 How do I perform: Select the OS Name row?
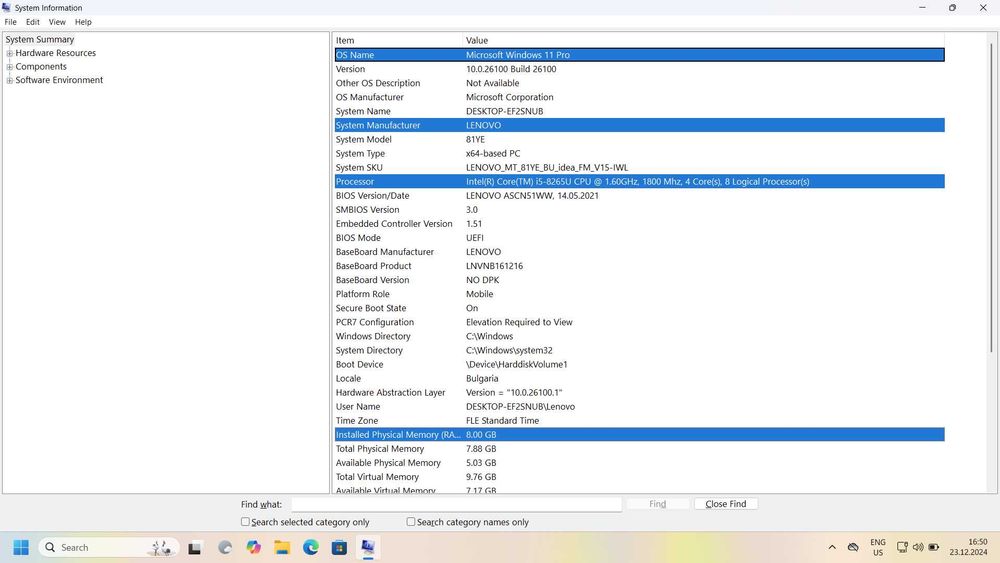pos(639,55)
